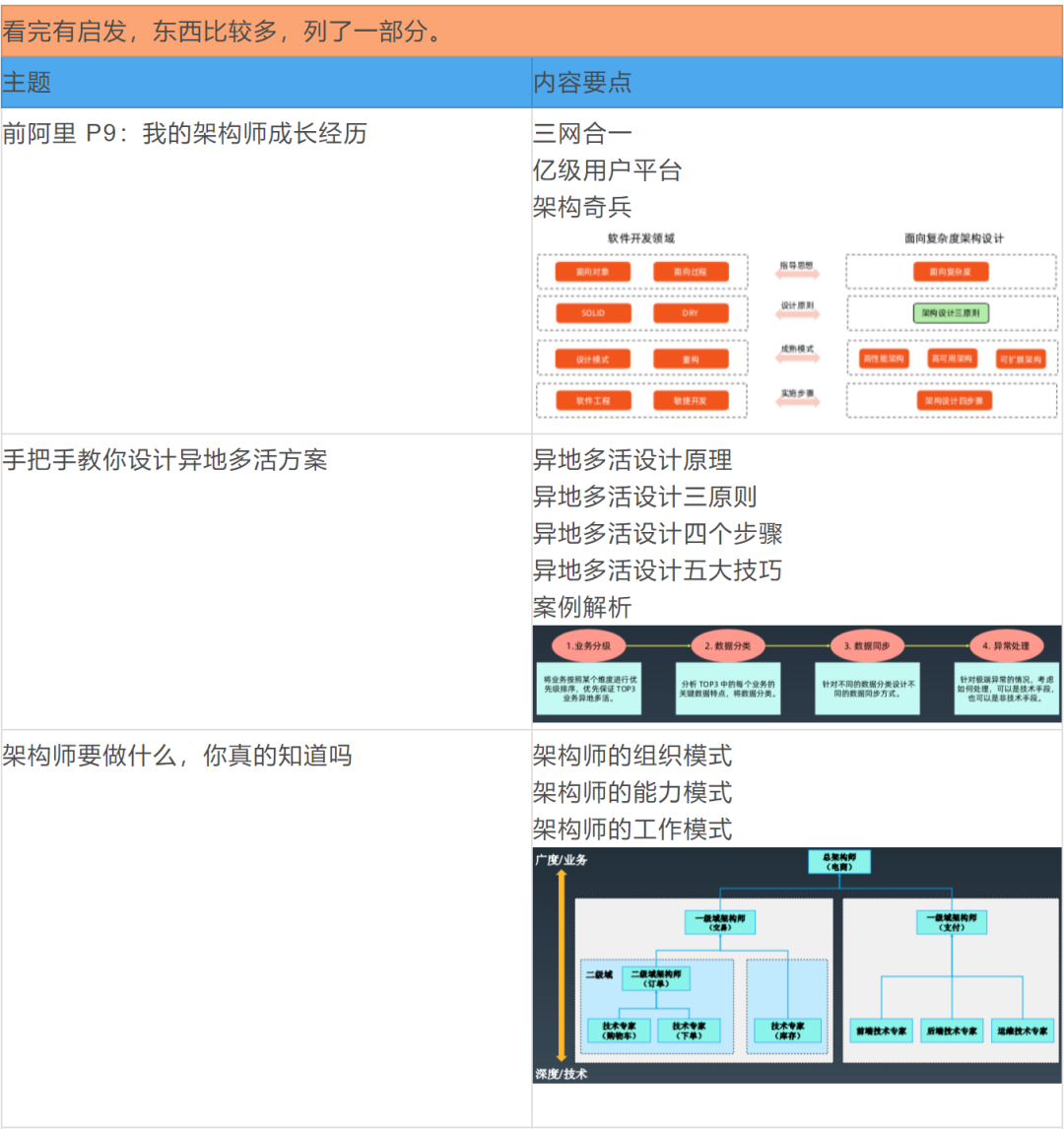Click the line '架构师的组织模式'

tap(632, 756)
